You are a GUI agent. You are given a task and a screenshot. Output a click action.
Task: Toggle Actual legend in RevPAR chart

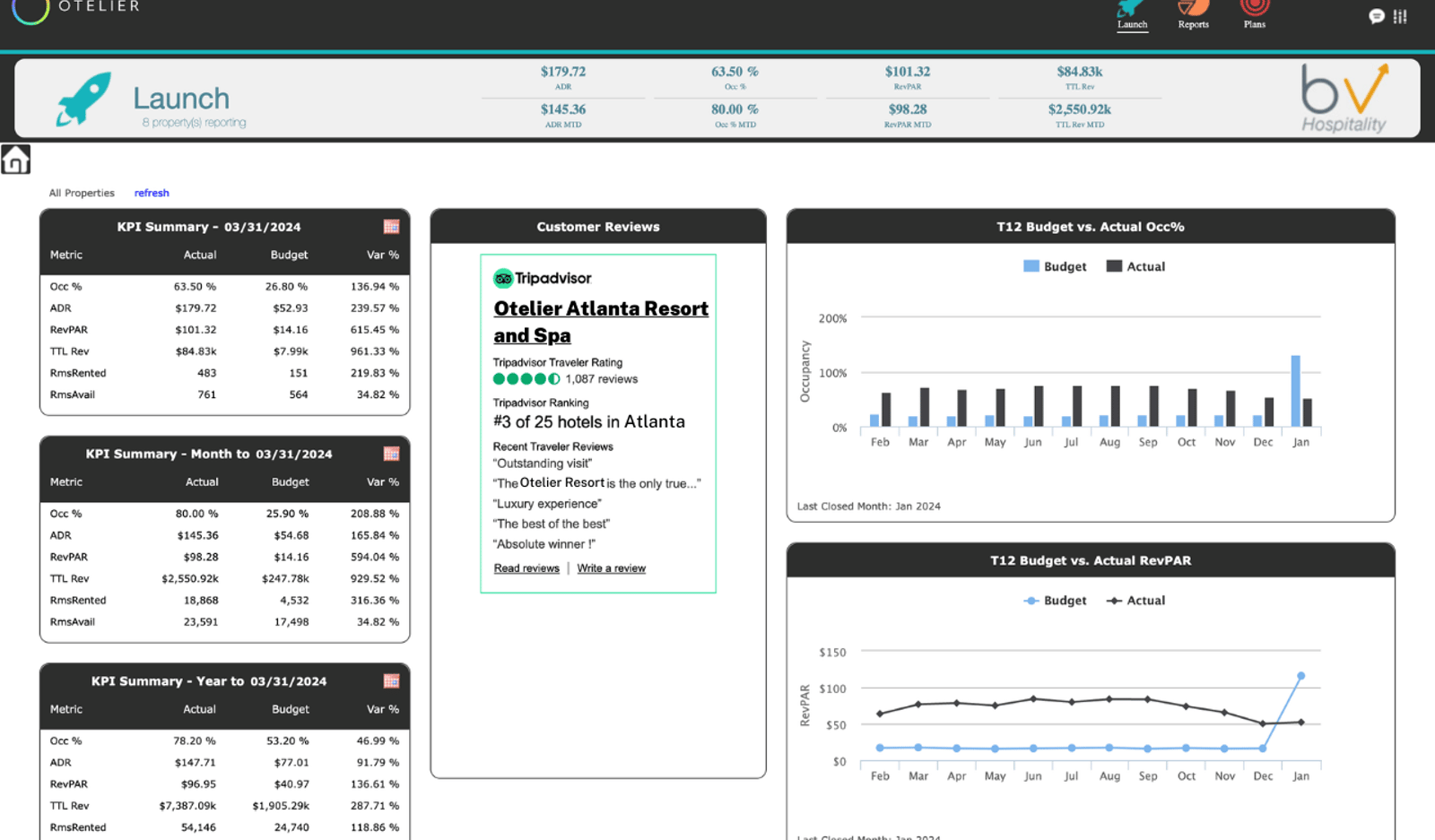tap(1135, 601)
